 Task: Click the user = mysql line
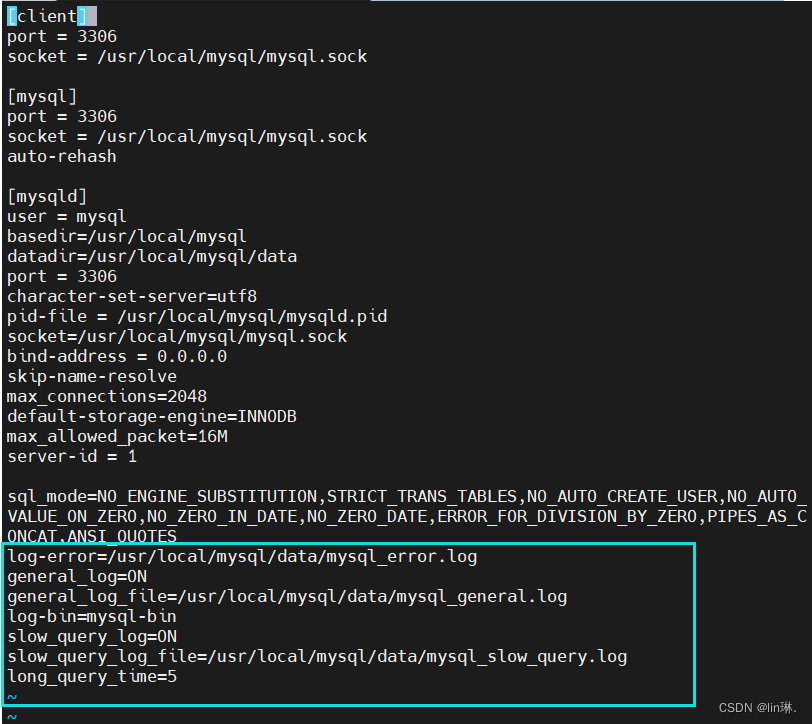[66, 216]
